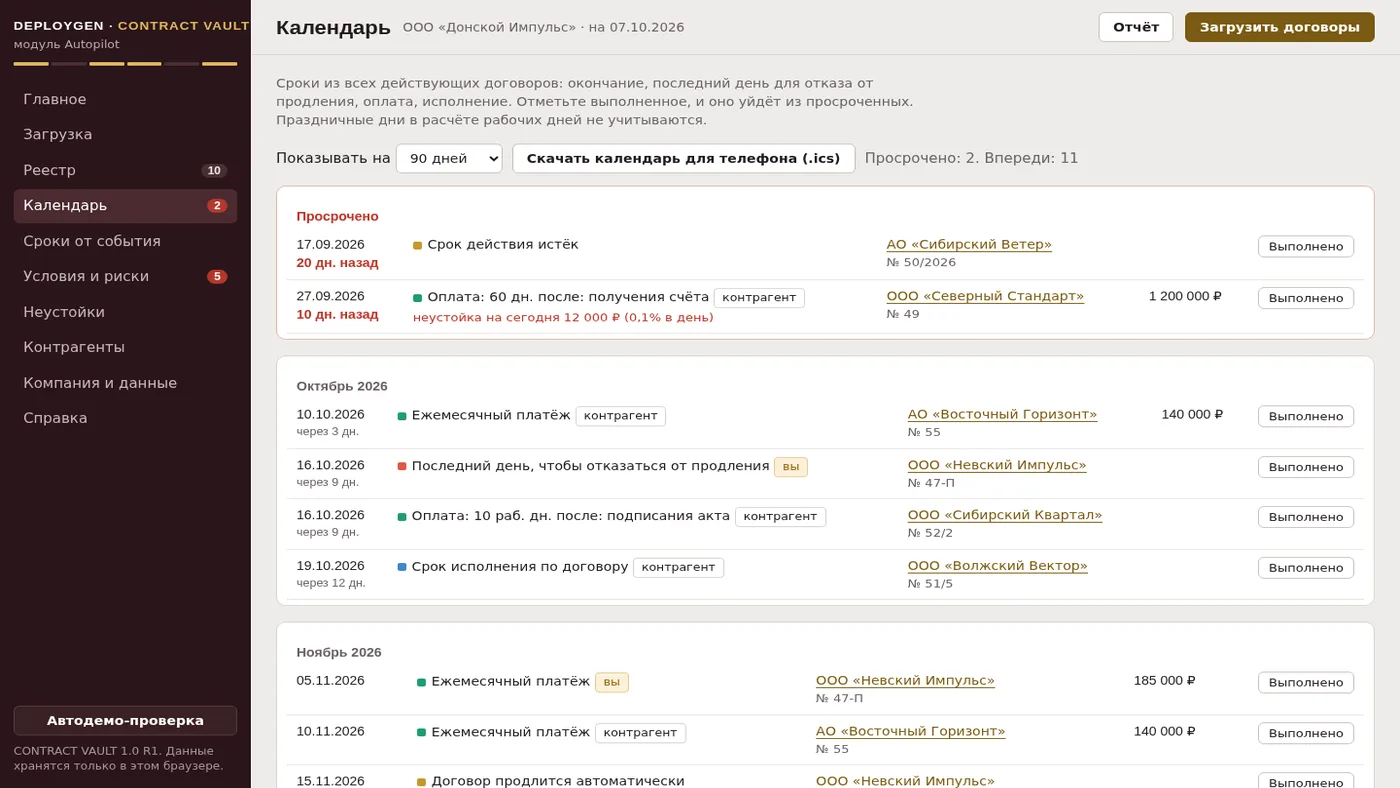The image size is (1400, 788).
Task: Mark Сибирский Квартал payment as Выполнено
Action: pos(1306,517)
